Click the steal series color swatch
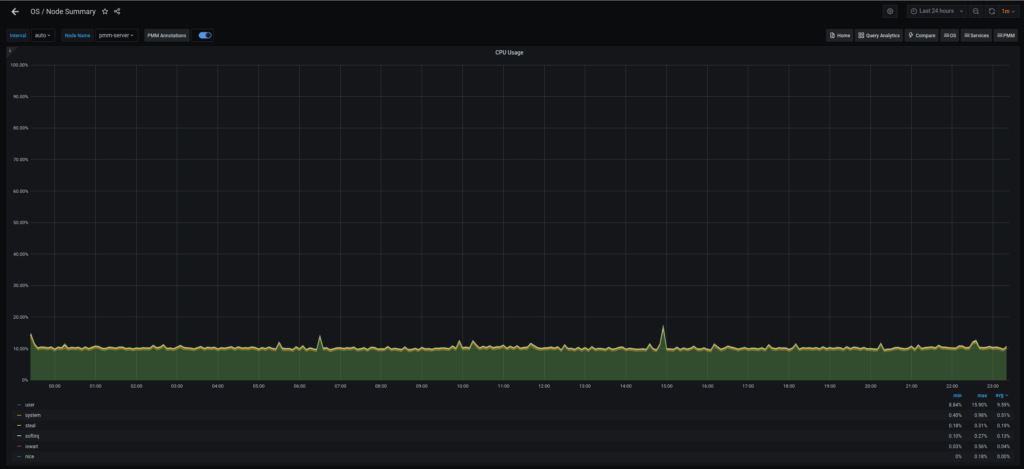This screenshot has height=469, width=1024. [x=19, y=425]
